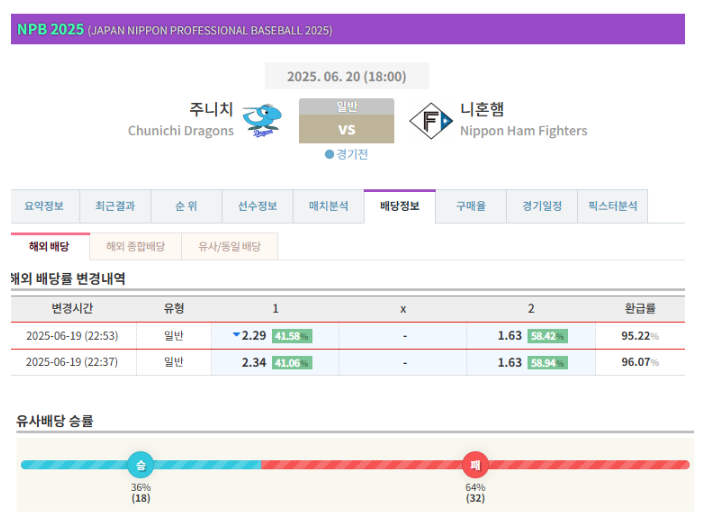Switch to the 매치분석 tab
711x531 pixels.
(329, 206)
